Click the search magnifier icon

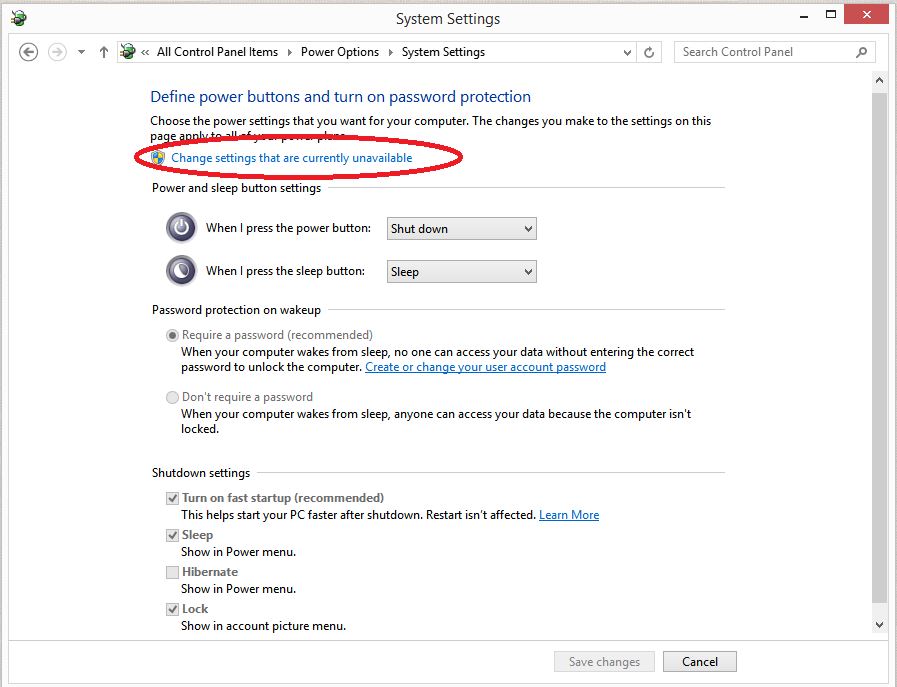tap(861, 53)
